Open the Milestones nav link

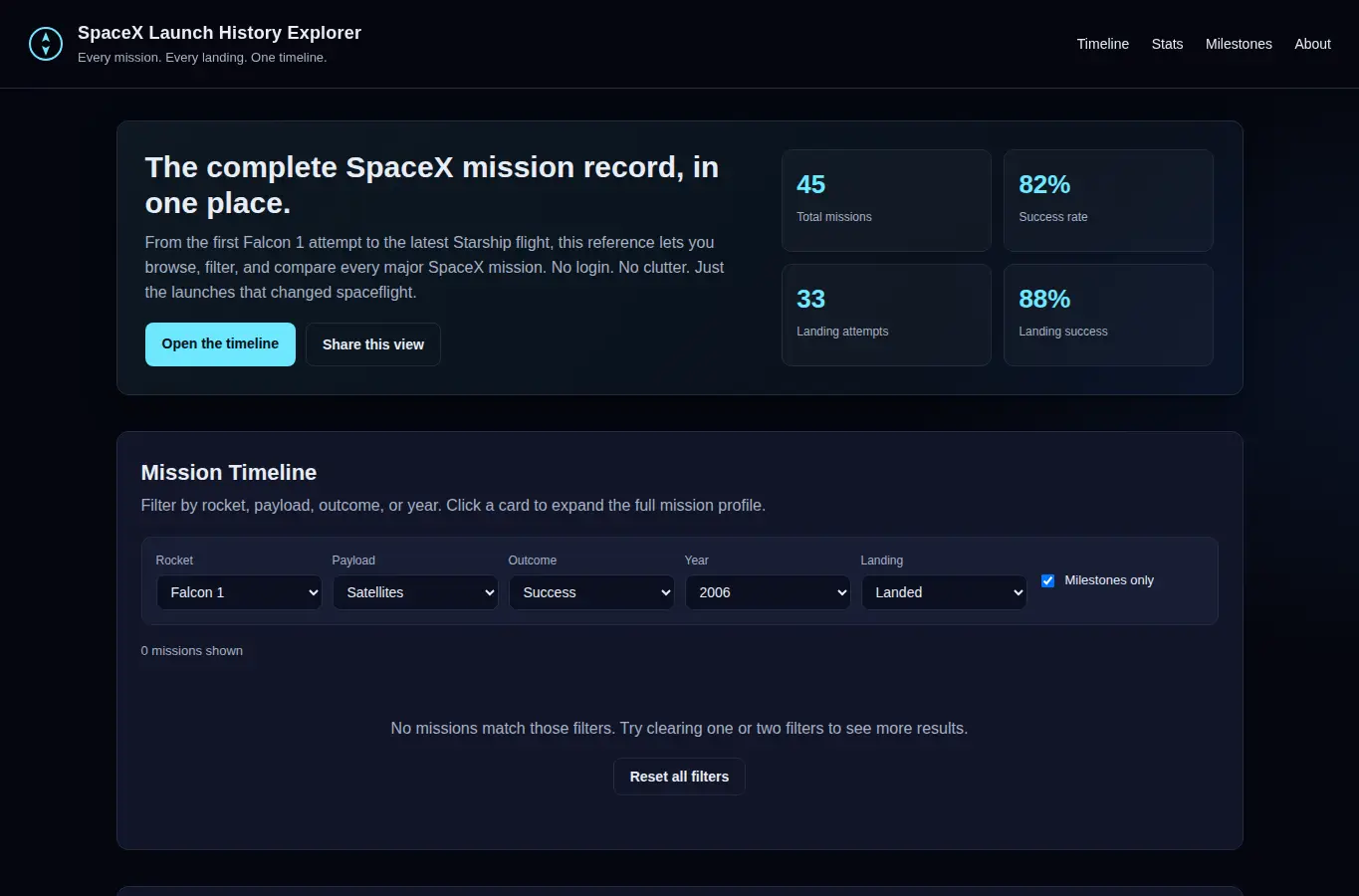click(x=1239, y=44)
